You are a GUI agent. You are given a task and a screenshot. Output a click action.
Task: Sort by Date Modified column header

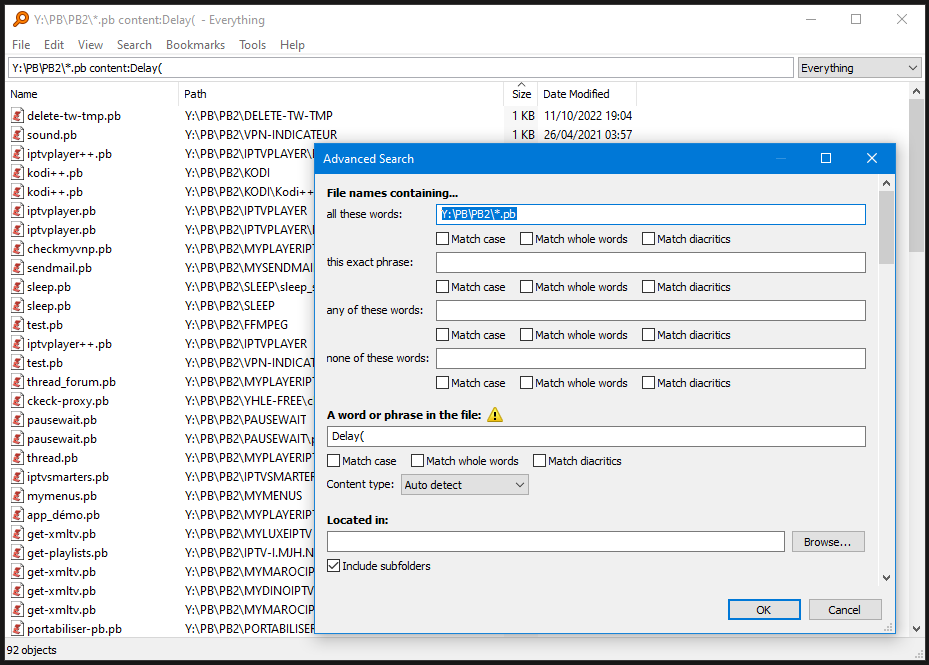[587, 94]
